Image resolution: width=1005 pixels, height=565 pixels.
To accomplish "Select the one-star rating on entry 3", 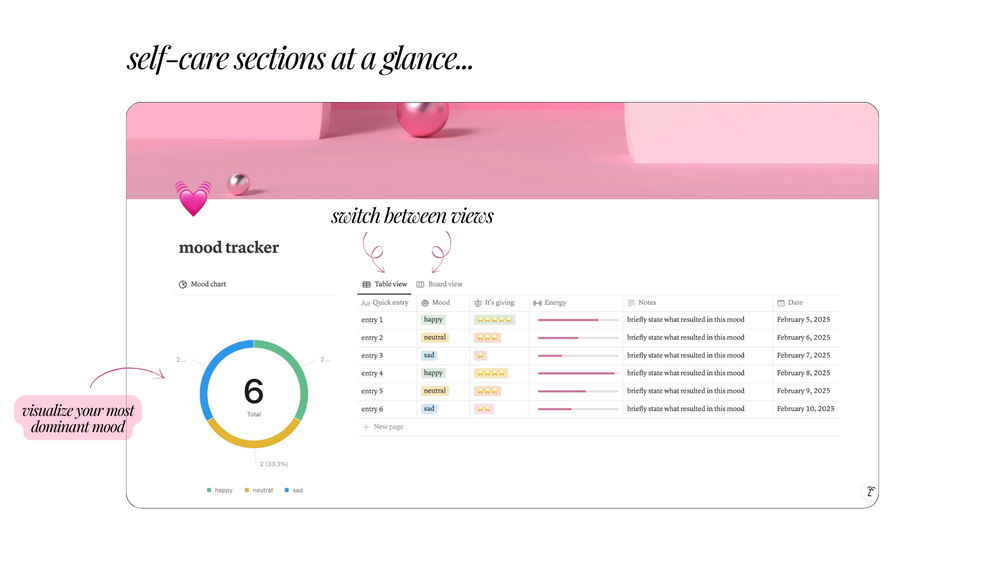I will click(480, 356).
